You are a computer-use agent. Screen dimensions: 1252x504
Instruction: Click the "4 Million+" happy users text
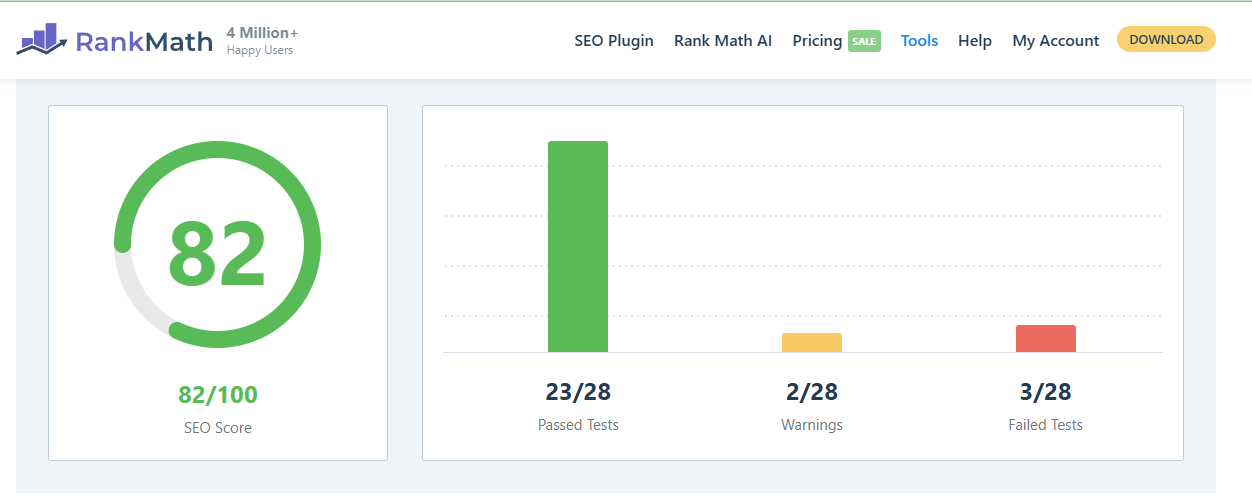262,33
